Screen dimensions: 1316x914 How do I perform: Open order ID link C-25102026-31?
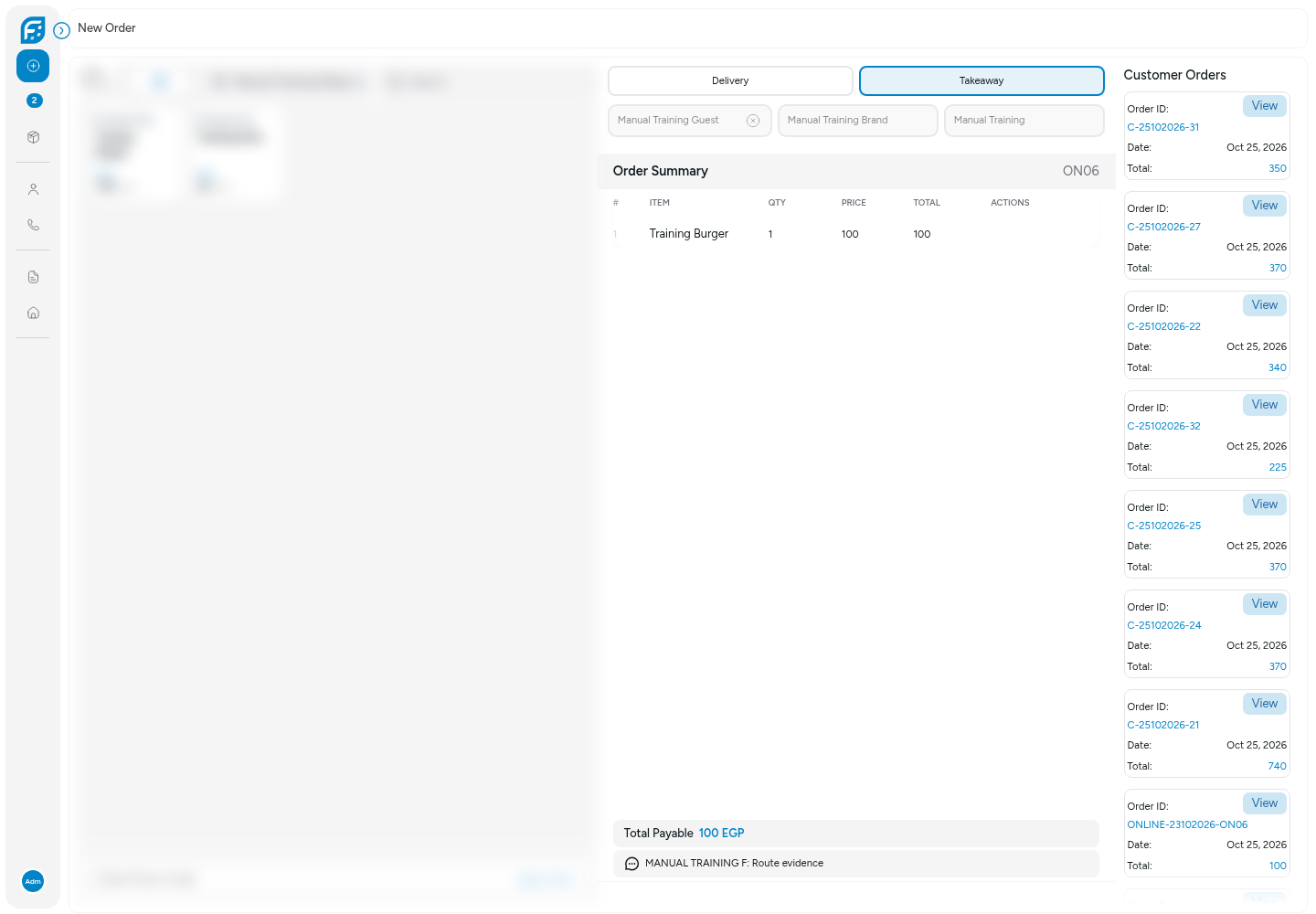1163,128
